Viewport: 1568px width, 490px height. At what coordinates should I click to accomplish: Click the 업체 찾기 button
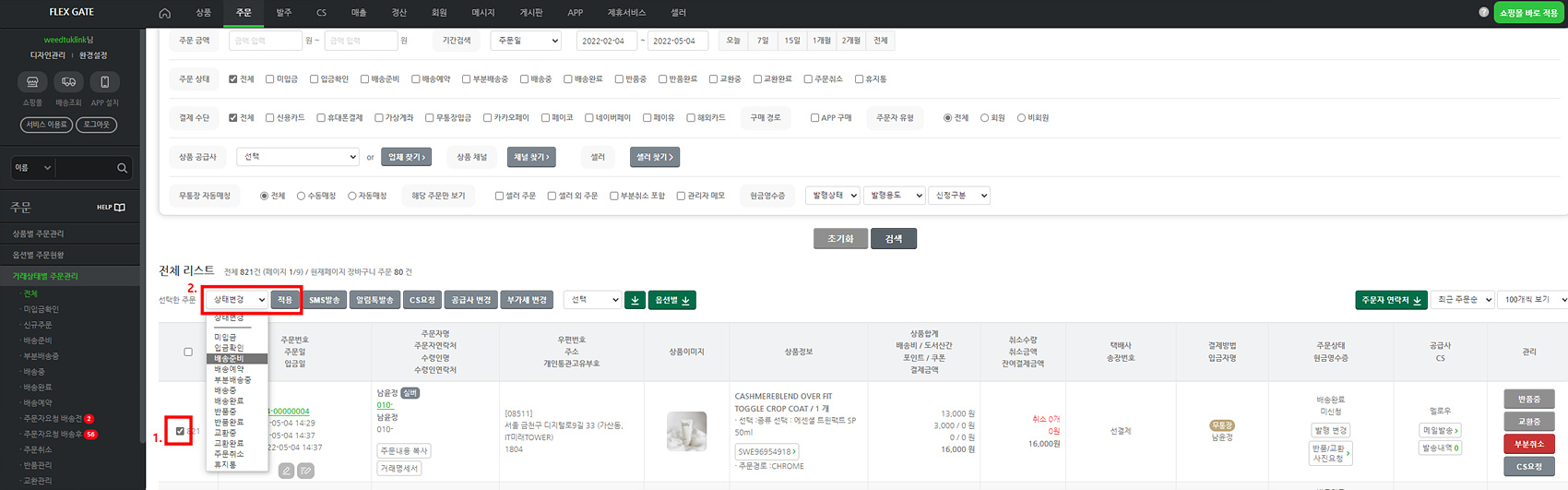(x=406, y=157)
